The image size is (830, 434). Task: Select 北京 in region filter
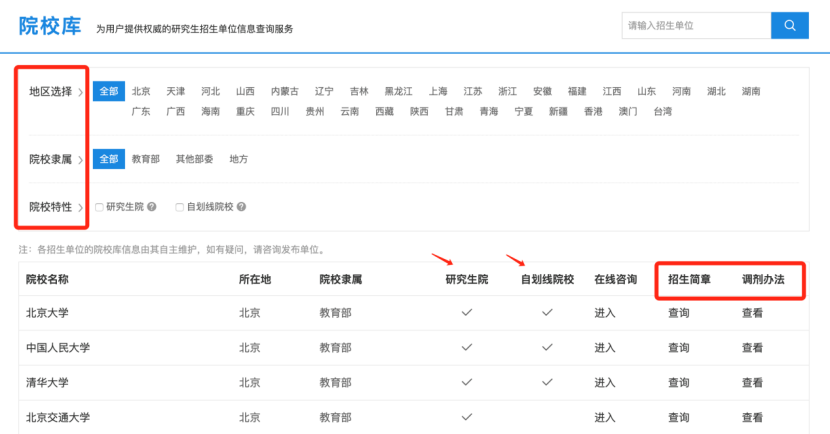pos(141,91)
